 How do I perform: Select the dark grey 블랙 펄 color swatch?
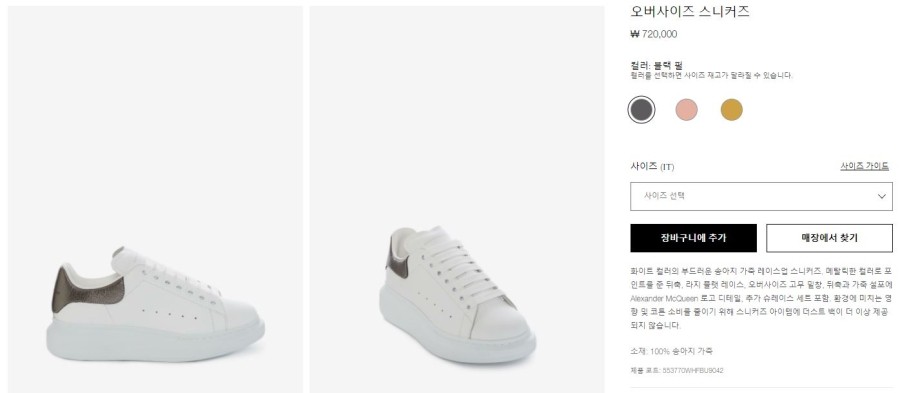[x=641, y=110]
